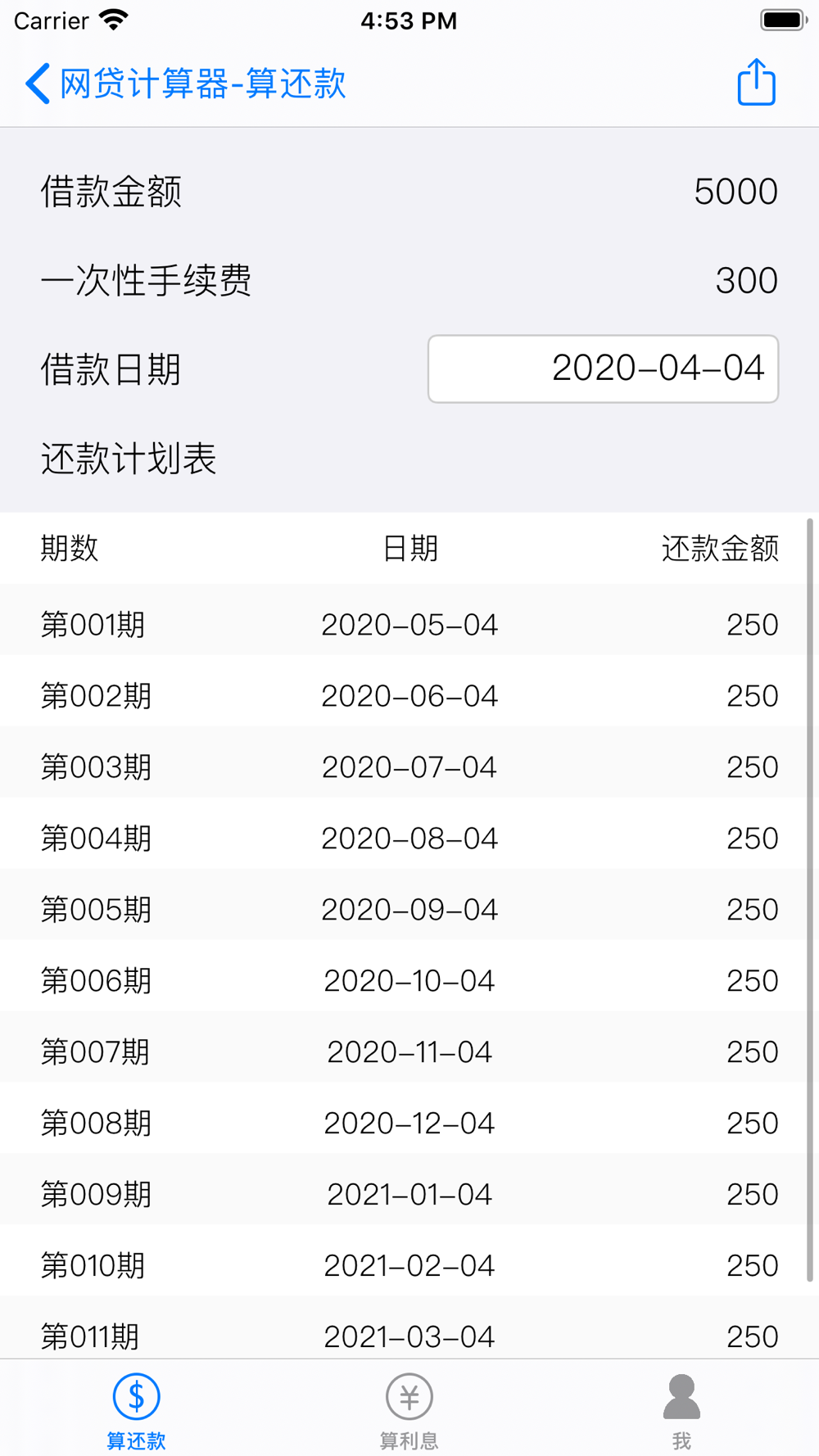
Task: Open the 算利息 yen tab icon
Action: coord(409,1396)
